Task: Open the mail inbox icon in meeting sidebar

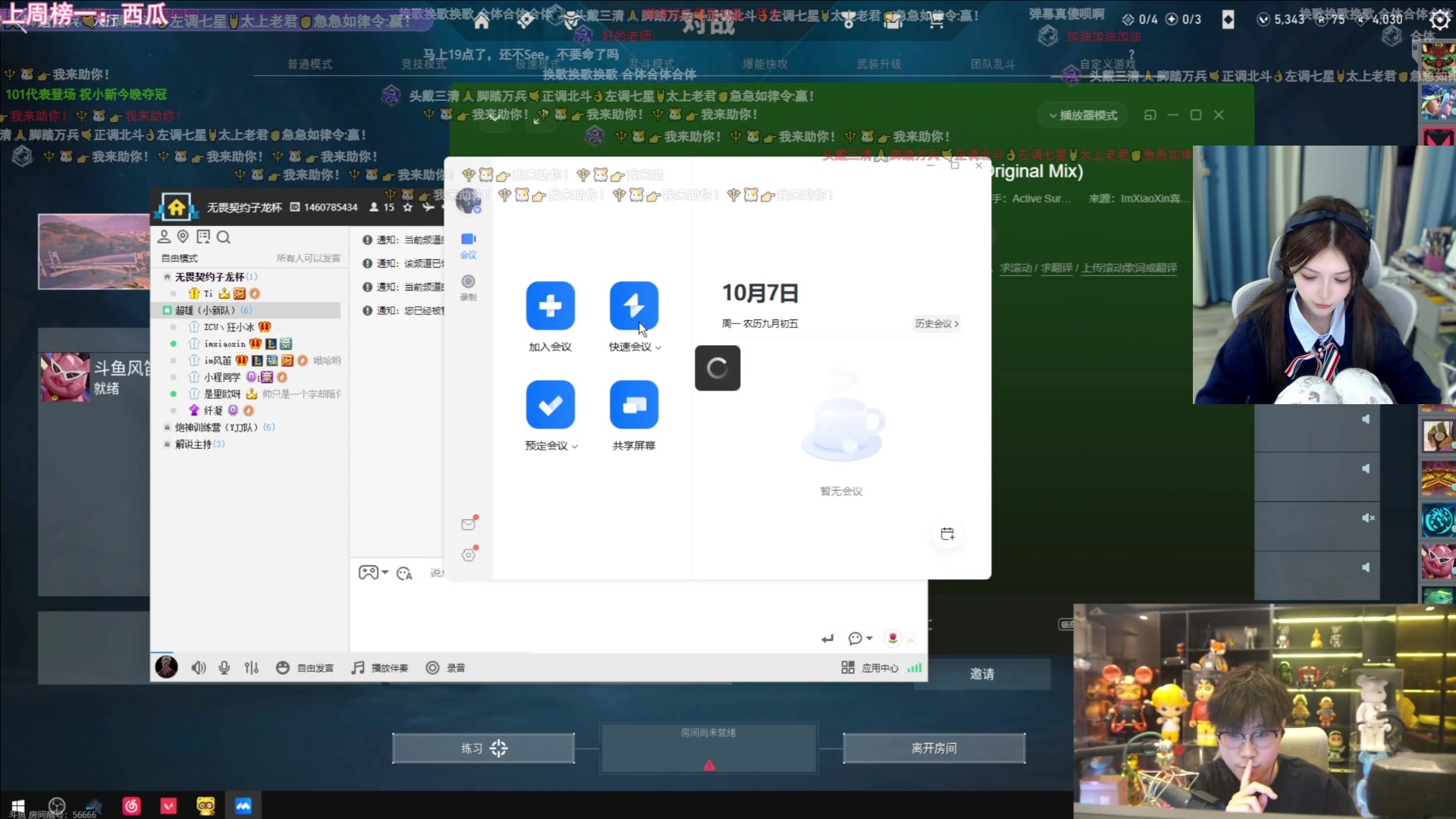Action: pyautogui.click(x=469, y=524)
